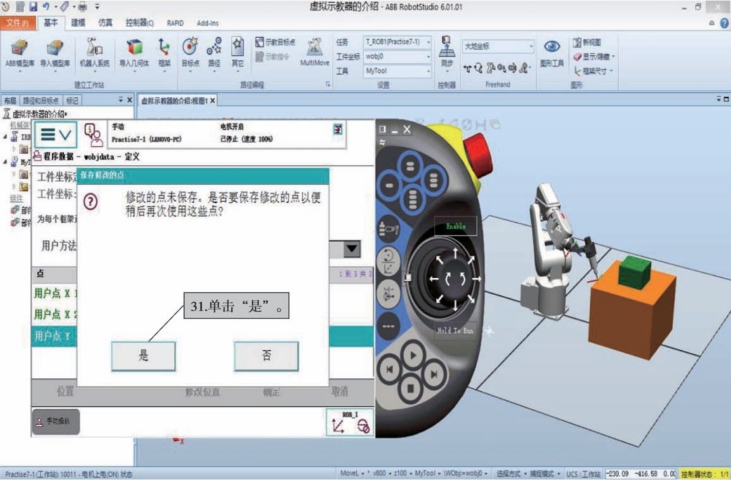
Task: Open the FlexPendant status bar icon at right
Action: pos(338,129)
